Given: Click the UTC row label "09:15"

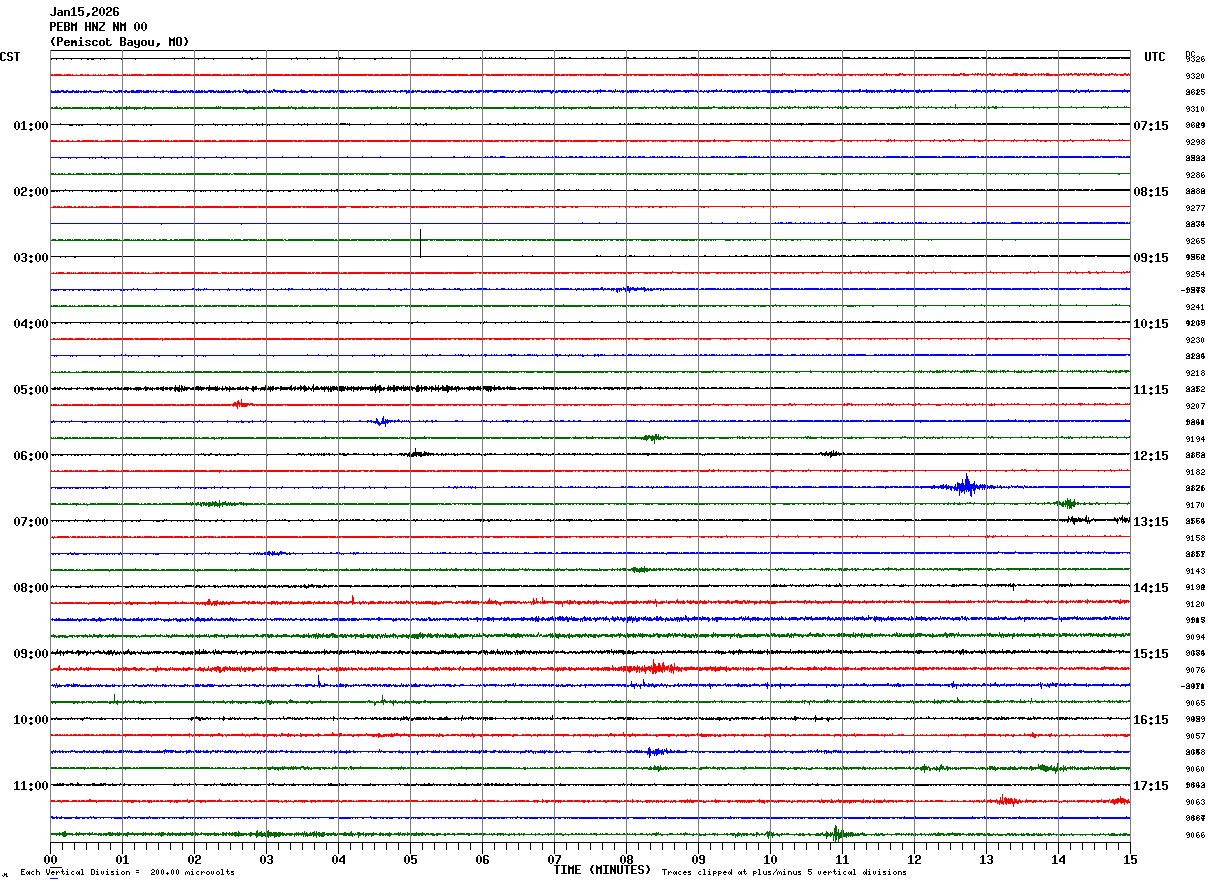Looking at the screenshot, I should click(1151, 258).
